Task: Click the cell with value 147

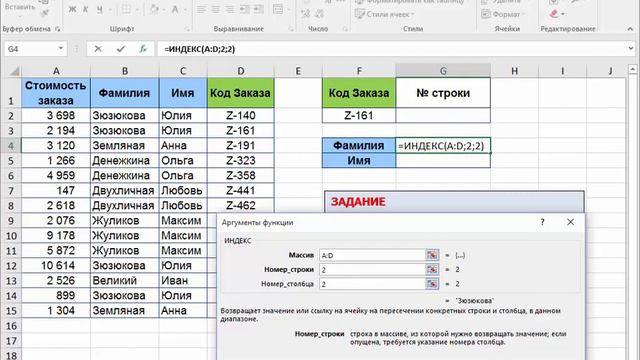Action: [56, 191]
